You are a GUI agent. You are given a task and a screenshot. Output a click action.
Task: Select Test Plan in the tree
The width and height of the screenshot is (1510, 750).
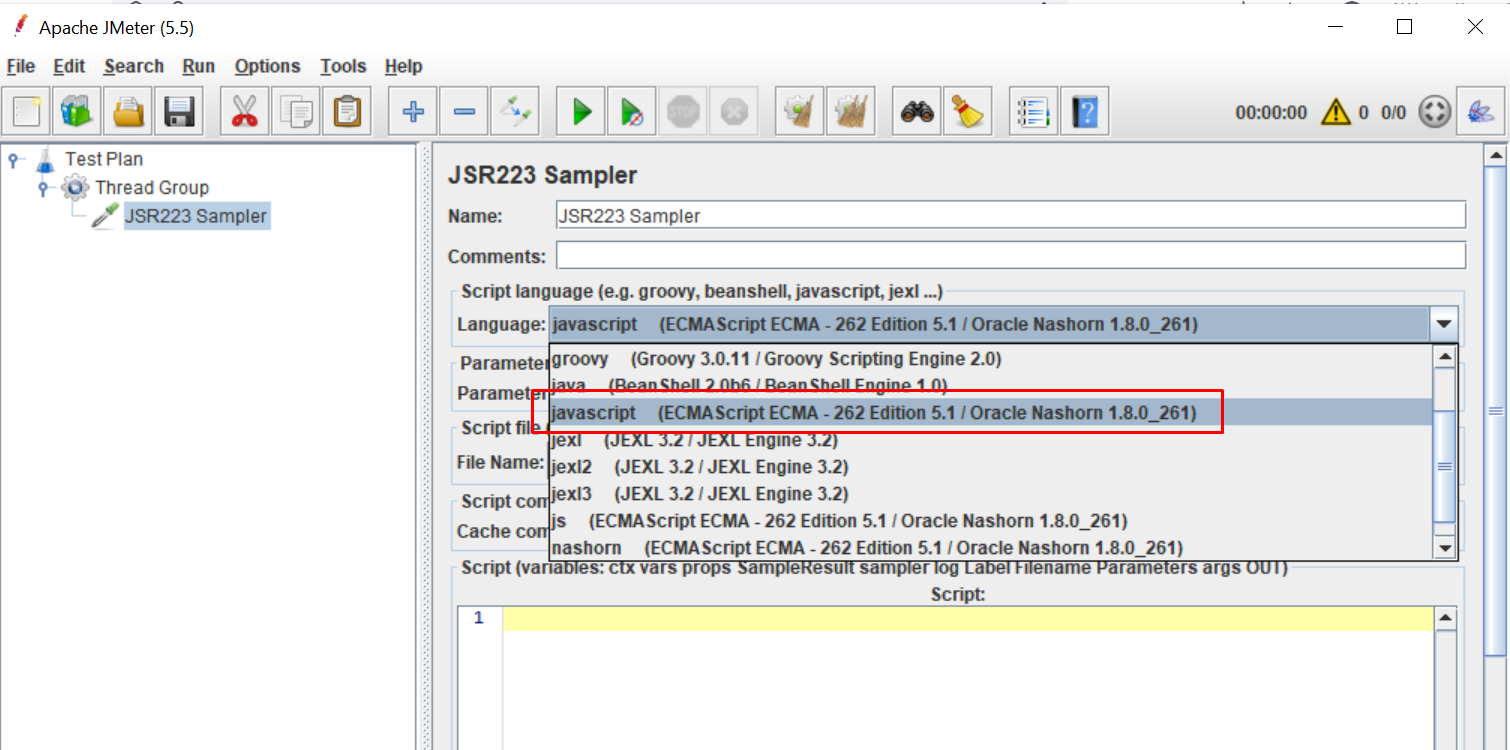pyautogui.click(x=104, y=159)
